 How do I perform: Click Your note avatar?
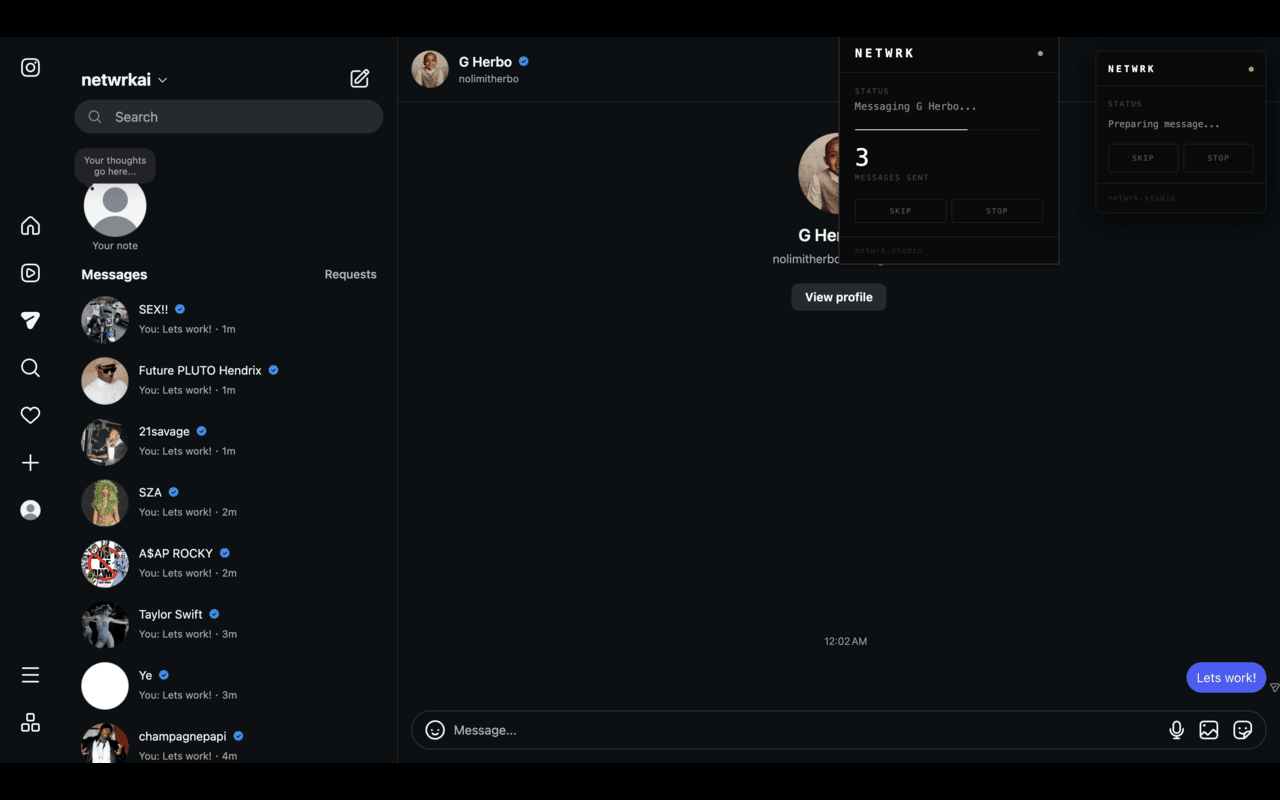point(115,205)
